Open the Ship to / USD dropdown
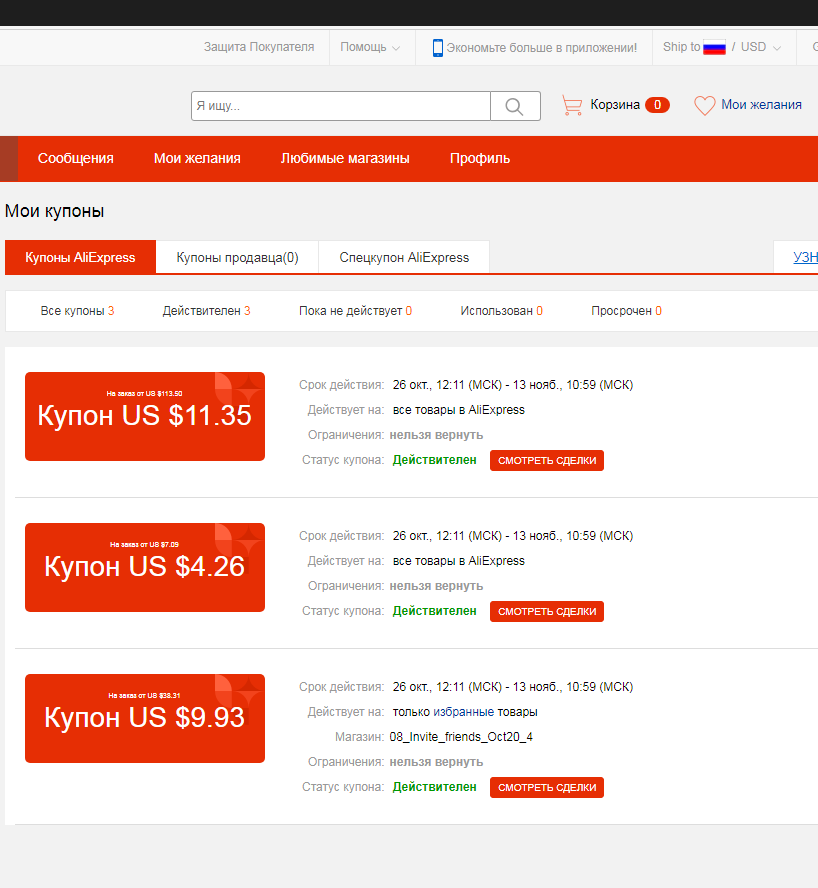The image size is (818, 888). coord(722,47)
